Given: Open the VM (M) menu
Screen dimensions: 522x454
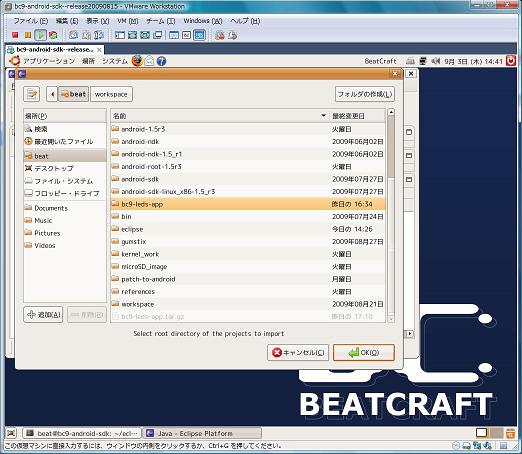Looking at the screenshot, I should (x=127, y=21).
